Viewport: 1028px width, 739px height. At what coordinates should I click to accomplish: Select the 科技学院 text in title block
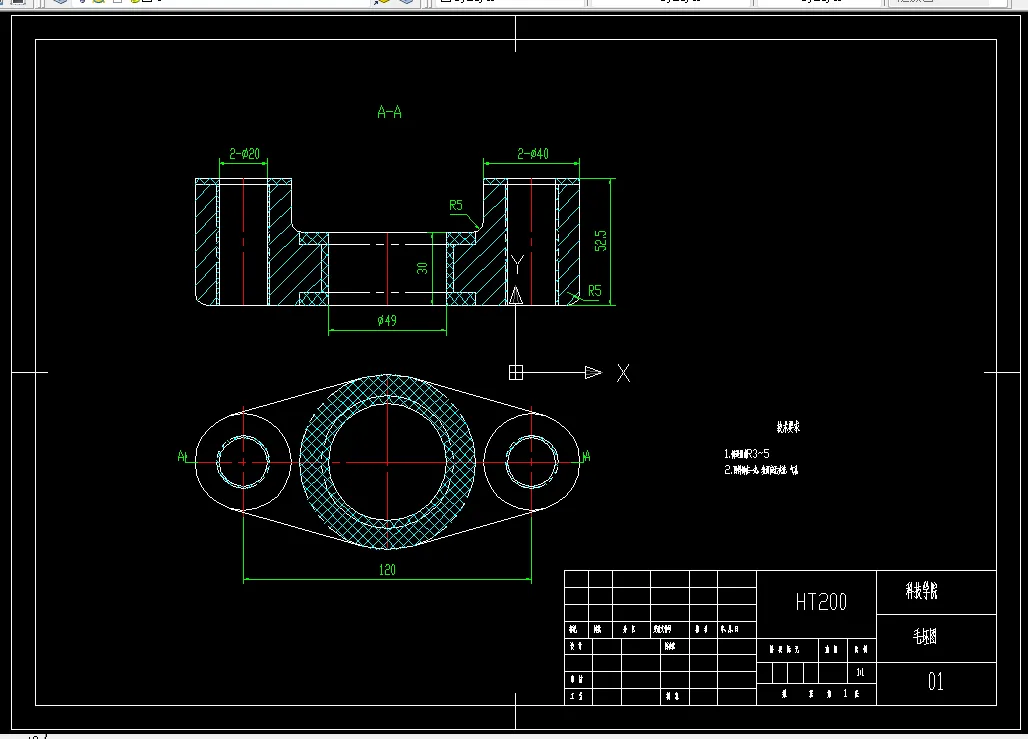point(922,591)
